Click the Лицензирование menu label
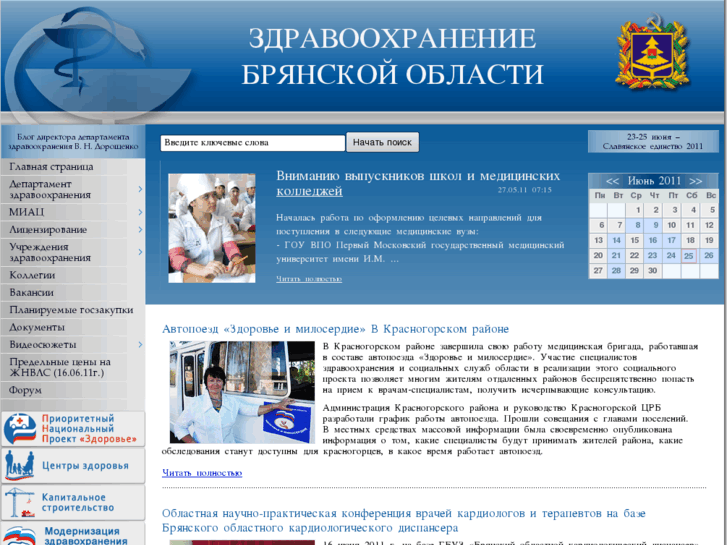The image size is (727, 545). [x=48, y=230]
